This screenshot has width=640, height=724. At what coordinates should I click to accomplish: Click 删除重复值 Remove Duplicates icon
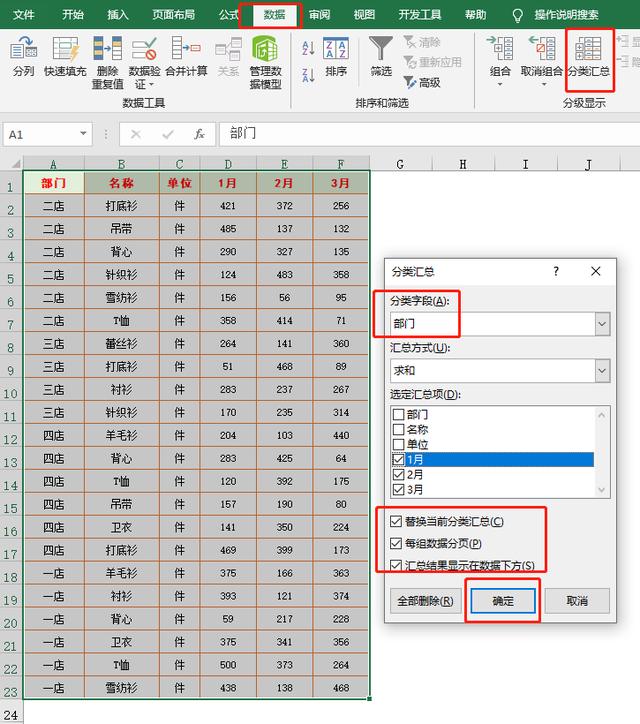pos(107,57)
